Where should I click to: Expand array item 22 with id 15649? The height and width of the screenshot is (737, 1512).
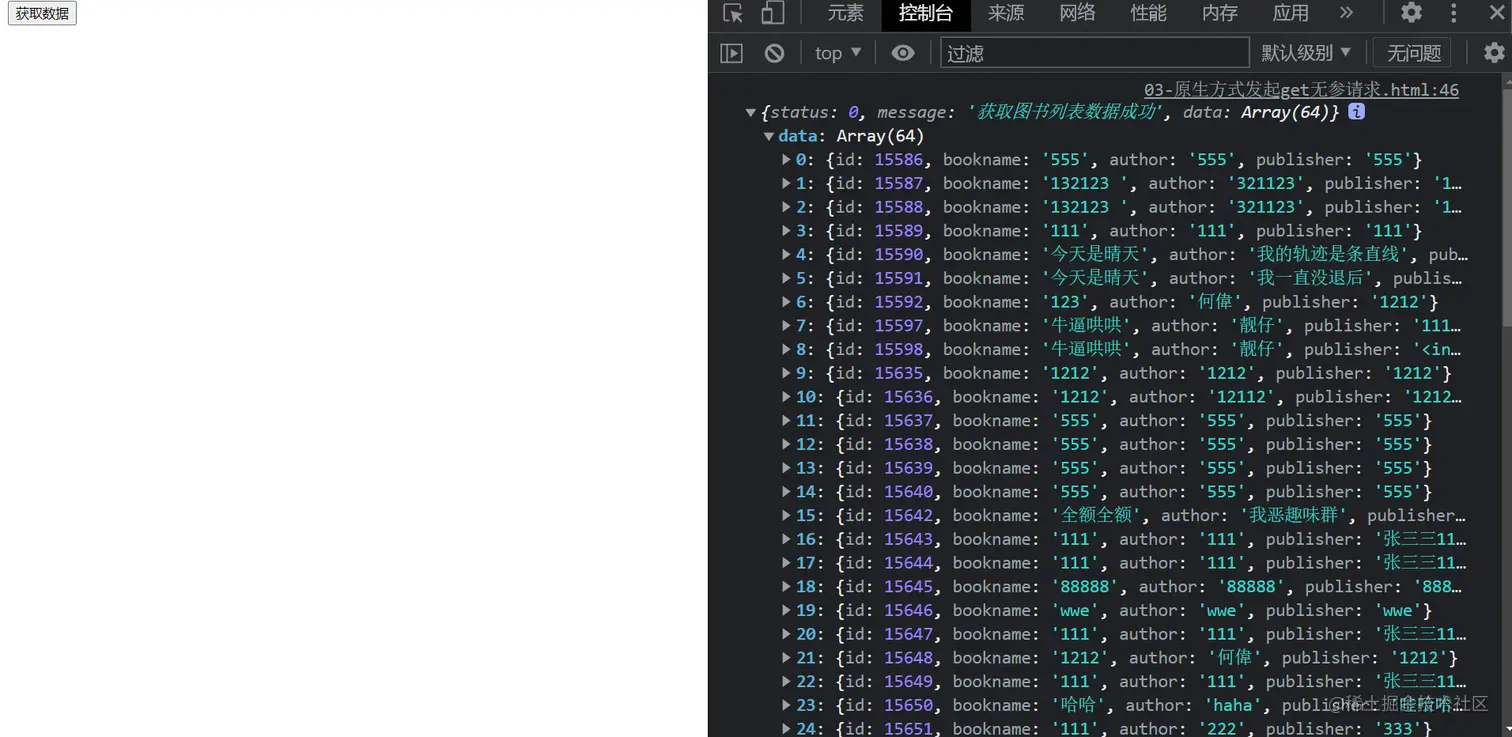pyautogui.click(x=786, y=682)
